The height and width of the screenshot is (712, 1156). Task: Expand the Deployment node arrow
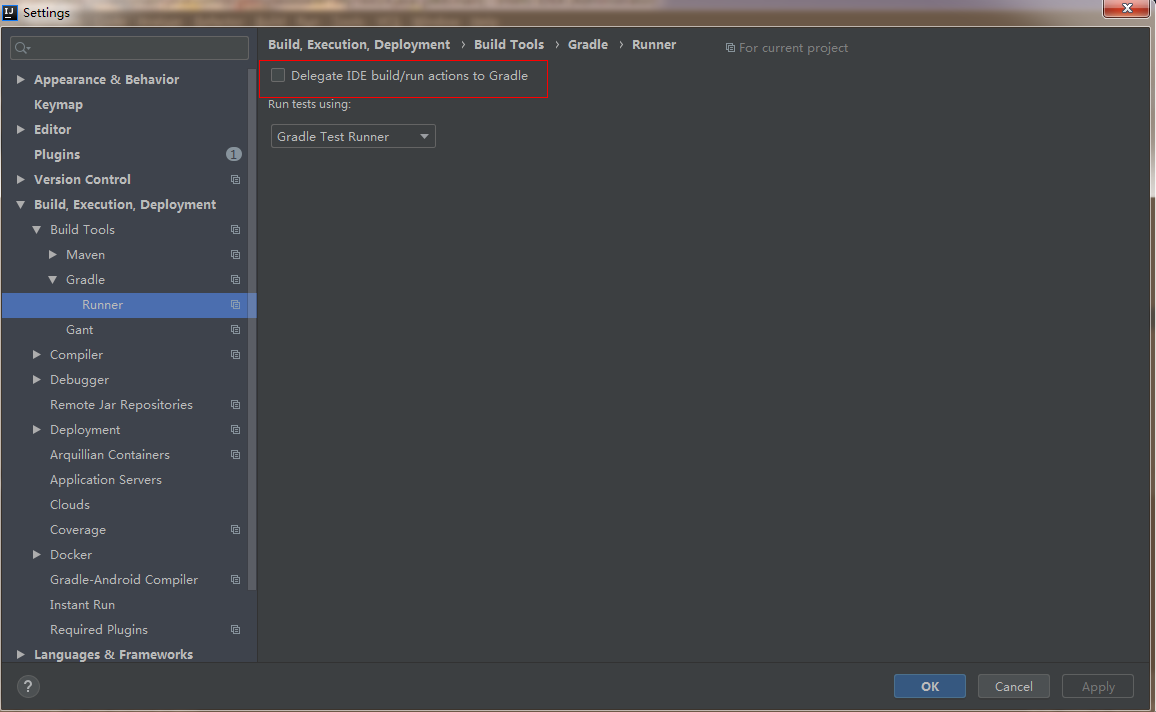pos(37,430)
